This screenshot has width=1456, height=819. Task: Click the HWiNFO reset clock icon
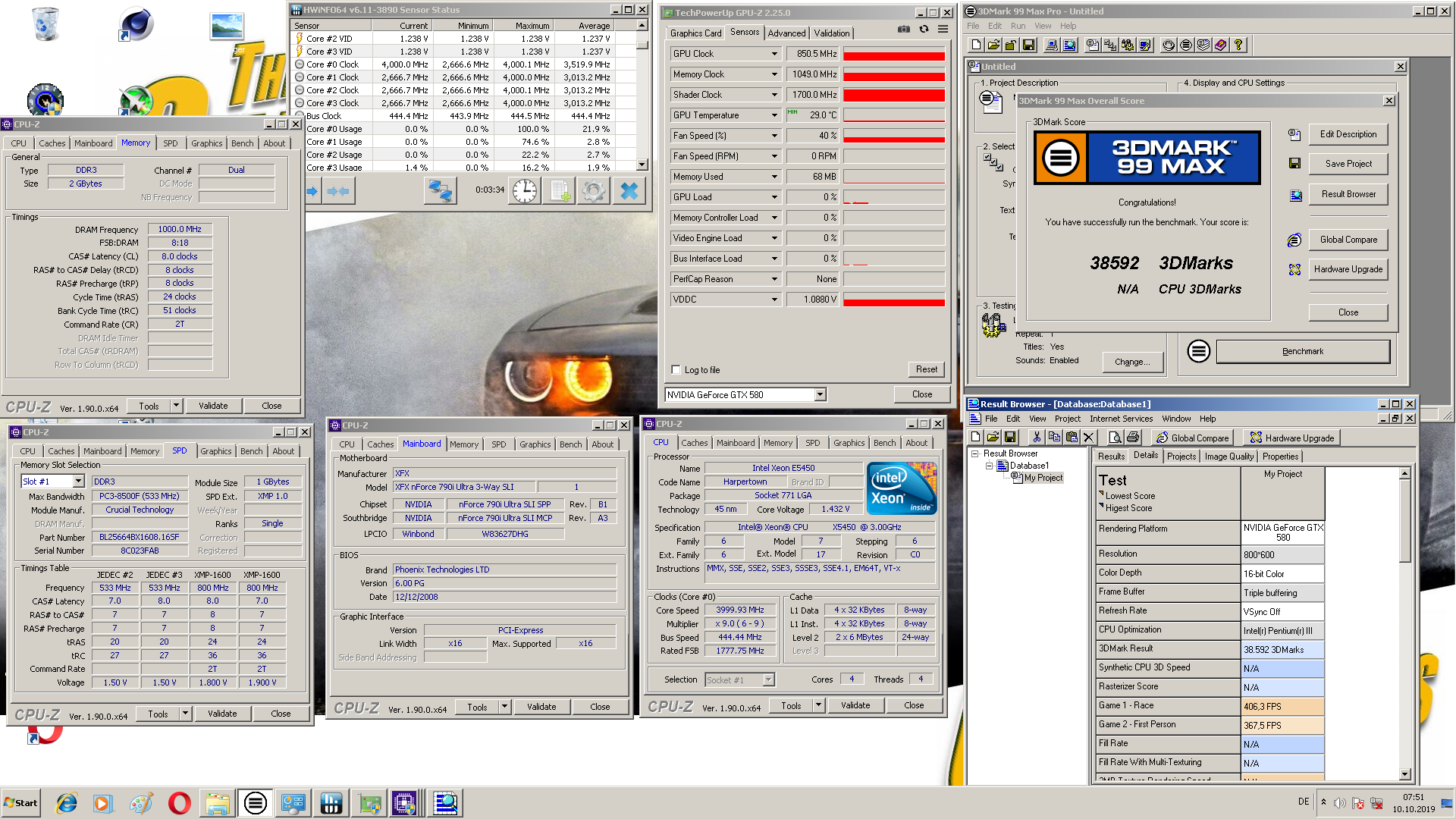[524, 191]
